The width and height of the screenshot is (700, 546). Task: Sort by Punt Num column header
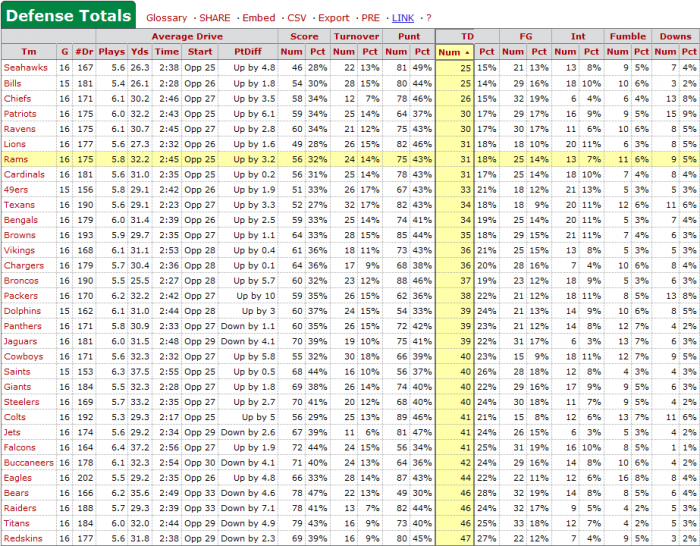(396, 52)
